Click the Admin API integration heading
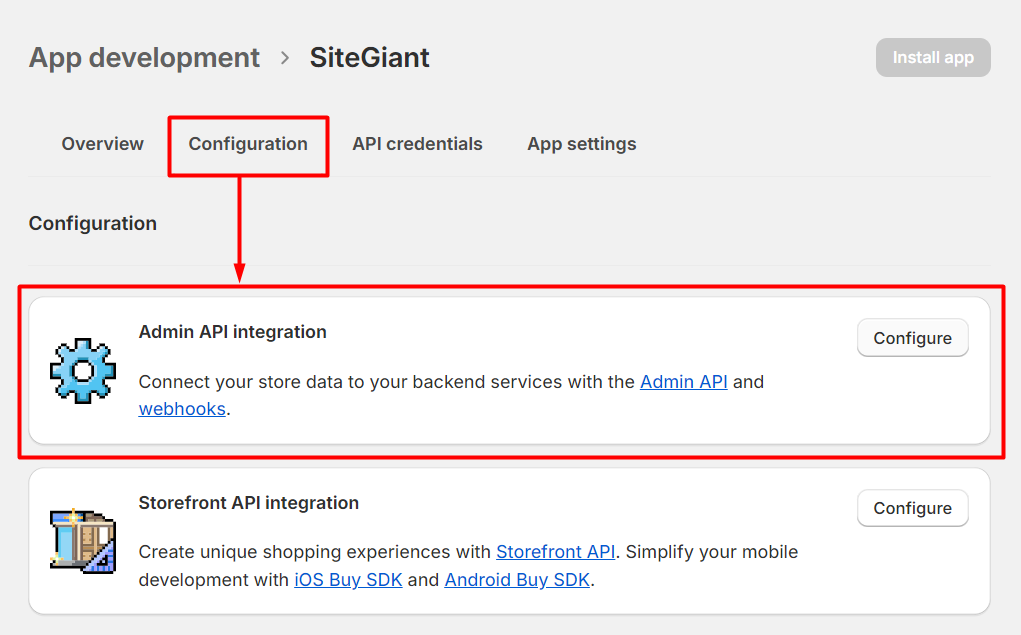This screenshot has width=1021, height=635. (x=232, y=332)
